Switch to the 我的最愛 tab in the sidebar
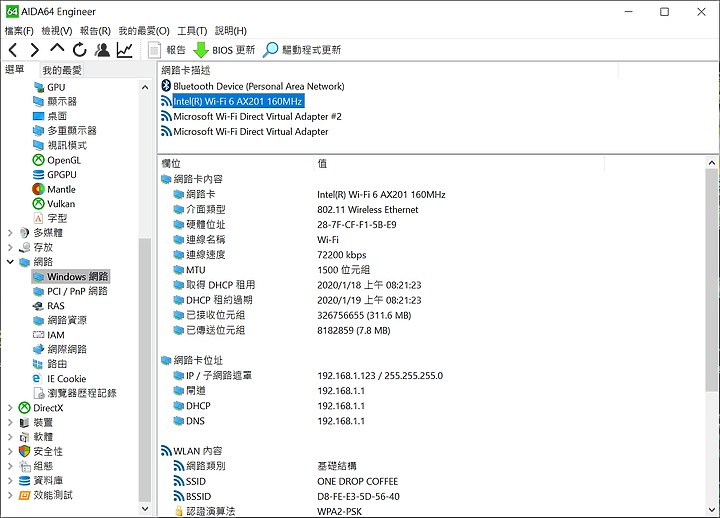The height and width of the screenshot is (518, 720). pyautogui.click(x=62, y=70)
